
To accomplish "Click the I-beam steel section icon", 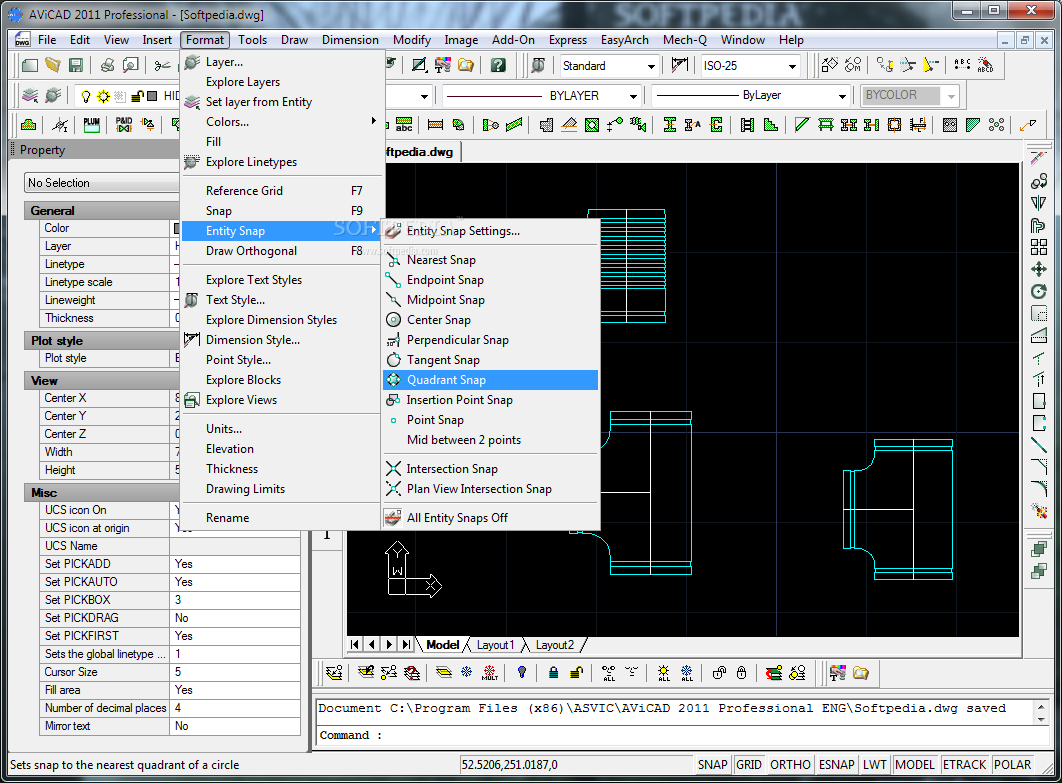I will click(x=670, y=125).
